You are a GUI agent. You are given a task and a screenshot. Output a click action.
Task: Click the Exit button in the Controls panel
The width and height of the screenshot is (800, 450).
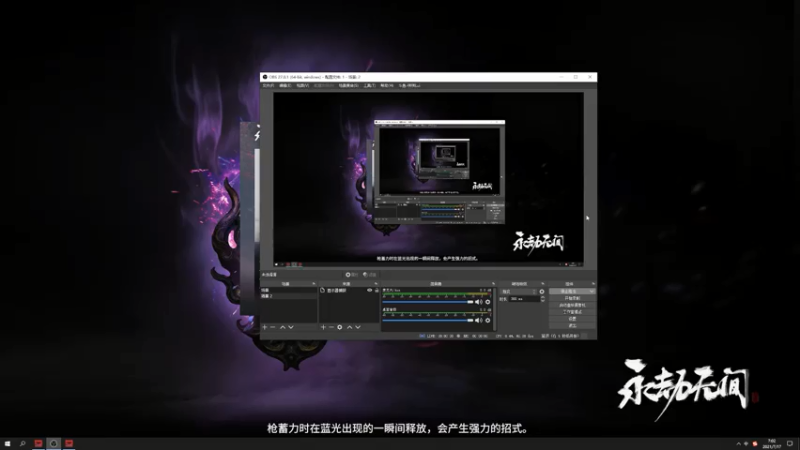pyautogui.click(x=572, y=326)
